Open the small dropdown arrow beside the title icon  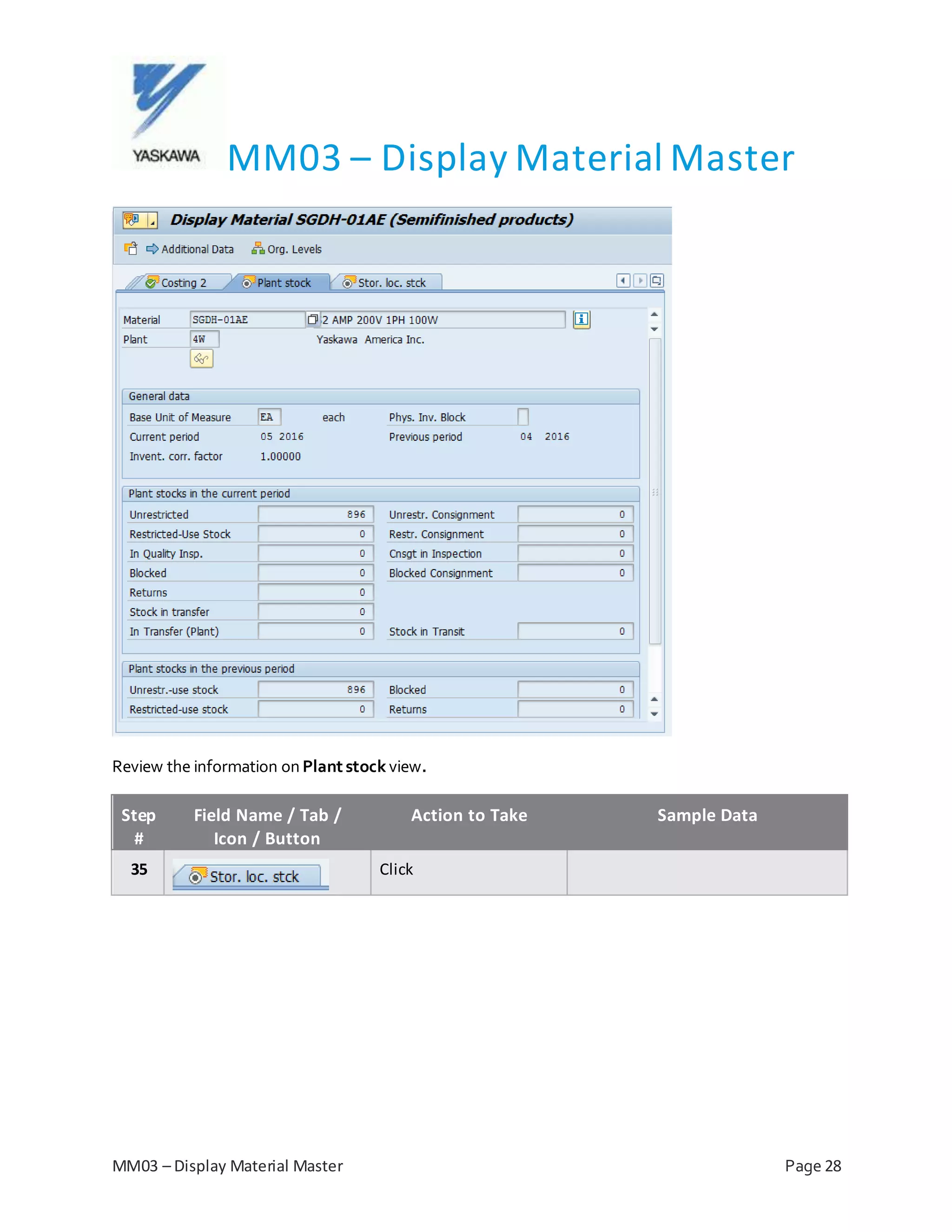click(152, 220)
